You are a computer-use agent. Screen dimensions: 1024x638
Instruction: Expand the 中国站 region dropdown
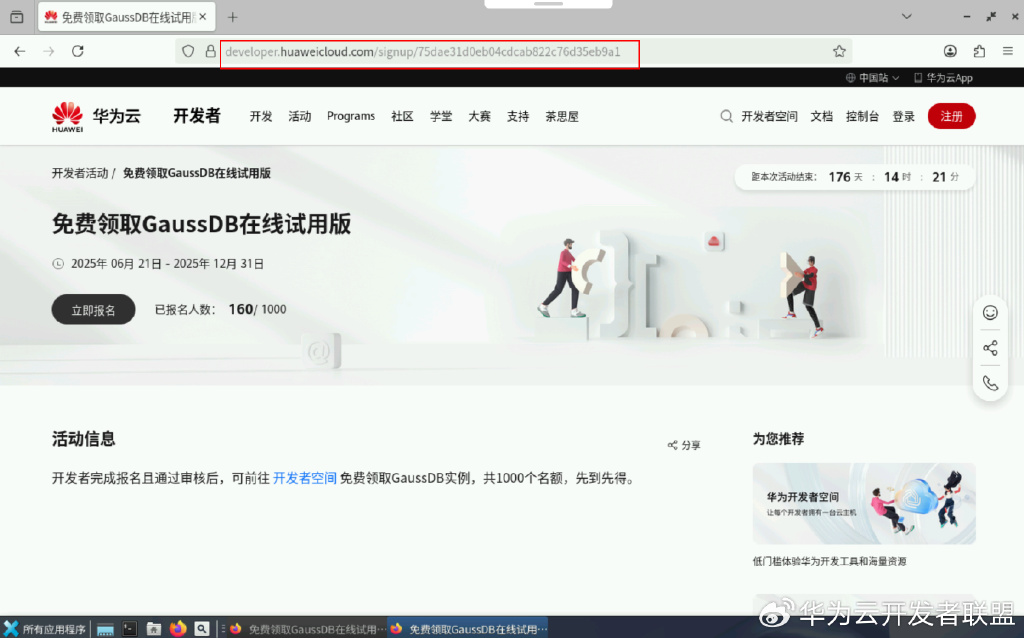pos(872,78)
